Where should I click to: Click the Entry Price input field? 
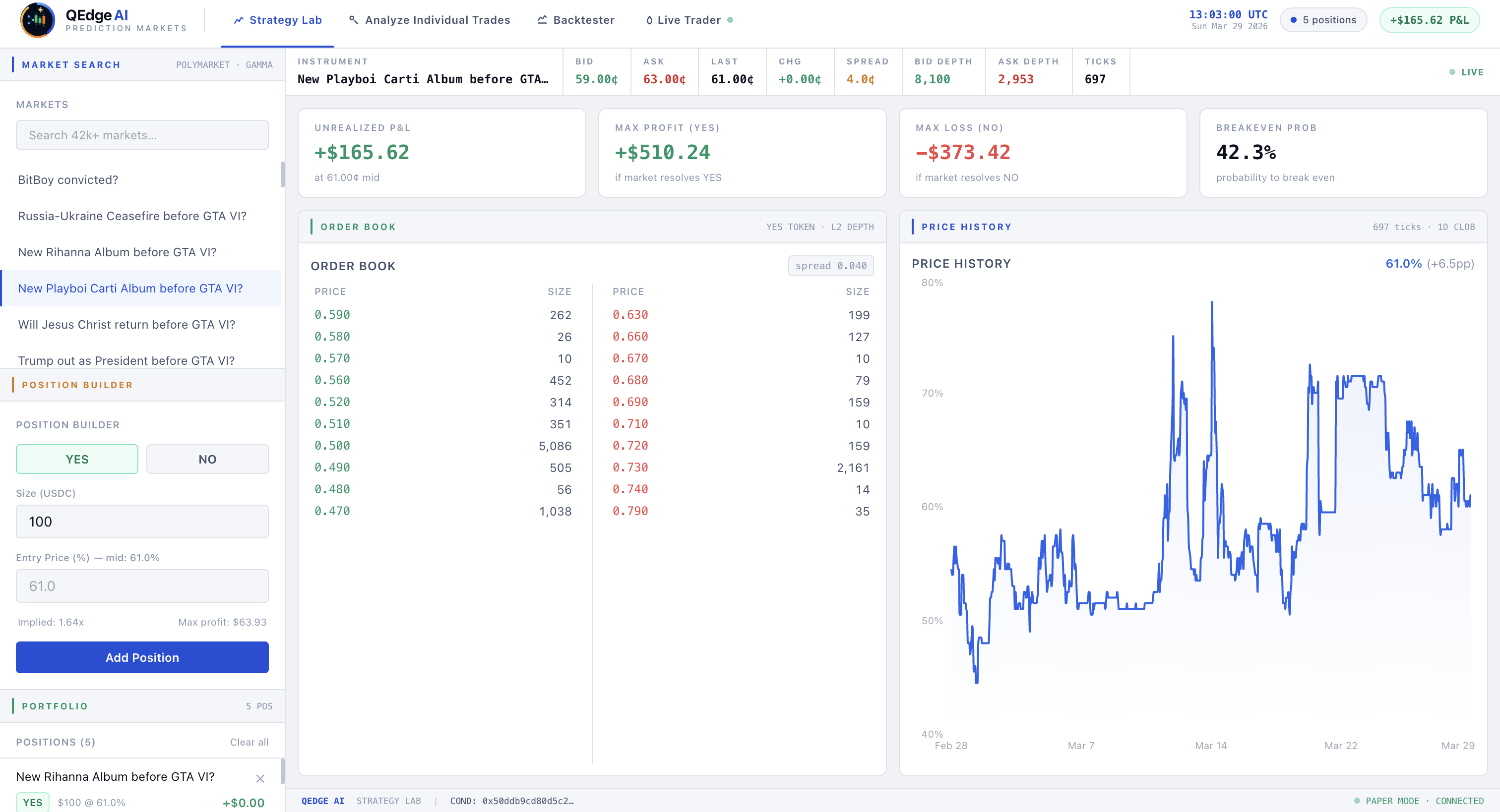(142, 586)
